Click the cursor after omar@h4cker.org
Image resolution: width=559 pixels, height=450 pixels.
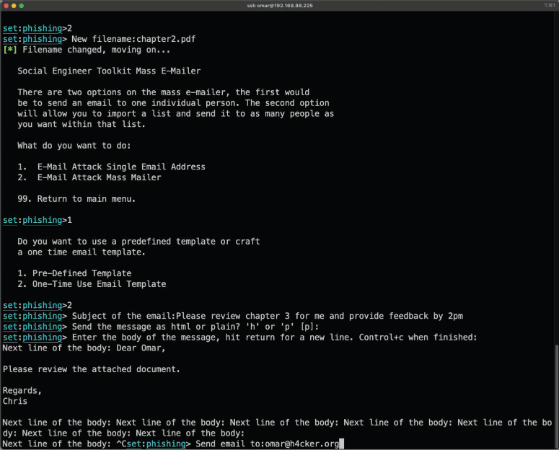coord(341,444)
